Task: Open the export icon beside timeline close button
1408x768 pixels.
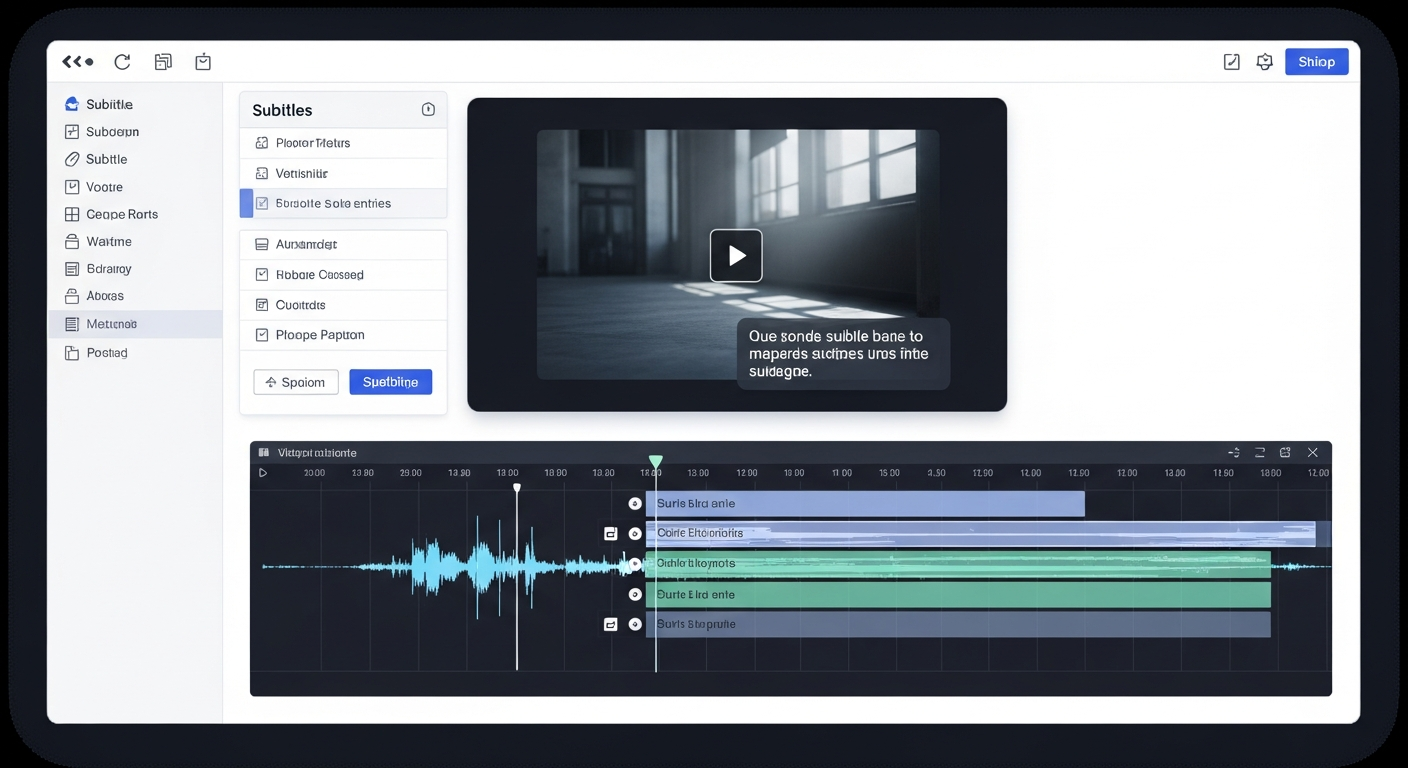Action: coord(1285,452)
